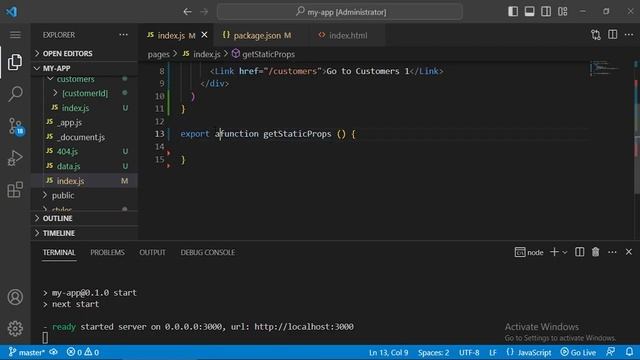Open the launch profile dropdown arrow

point(565,253)
